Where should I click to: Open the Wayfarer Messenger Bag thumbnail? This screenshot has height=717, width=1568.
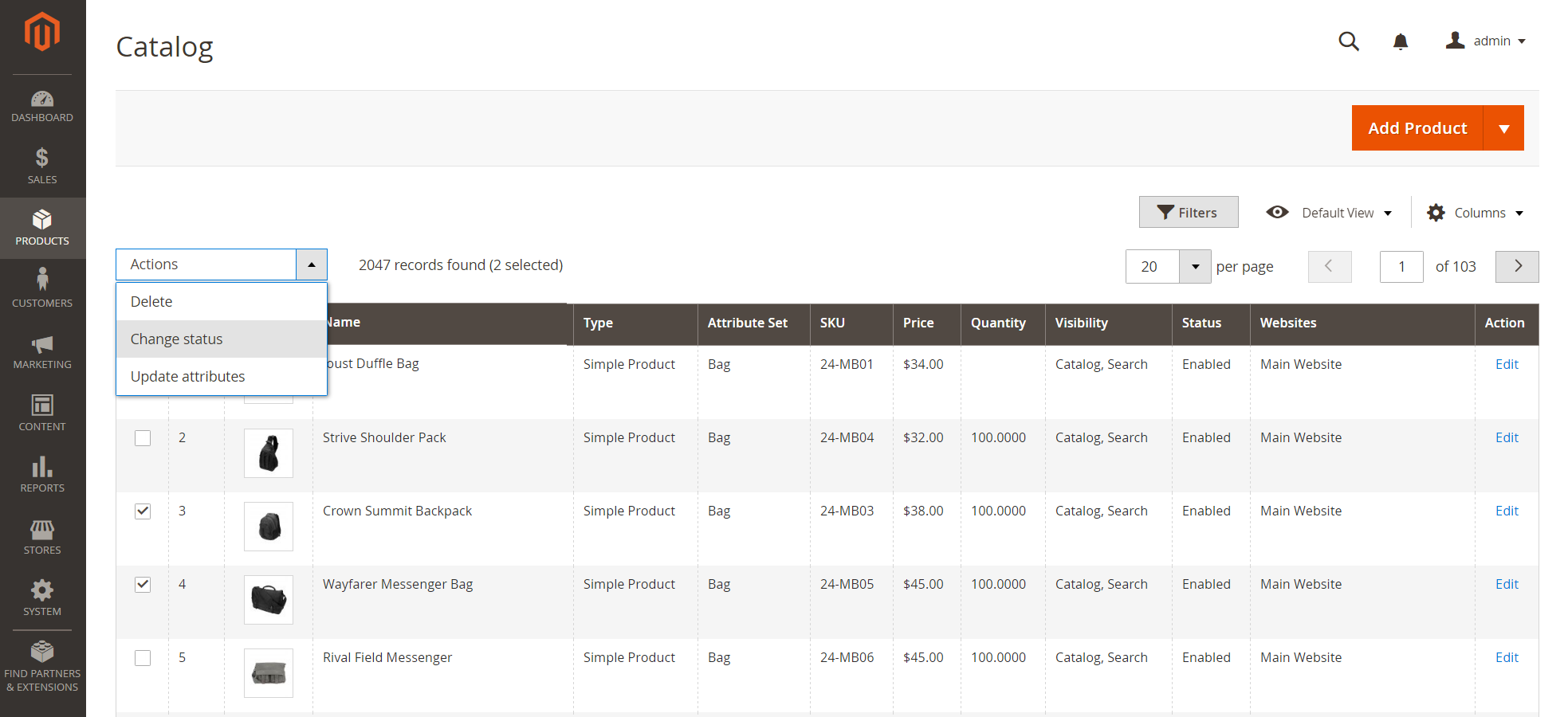(x=269, y=600)
